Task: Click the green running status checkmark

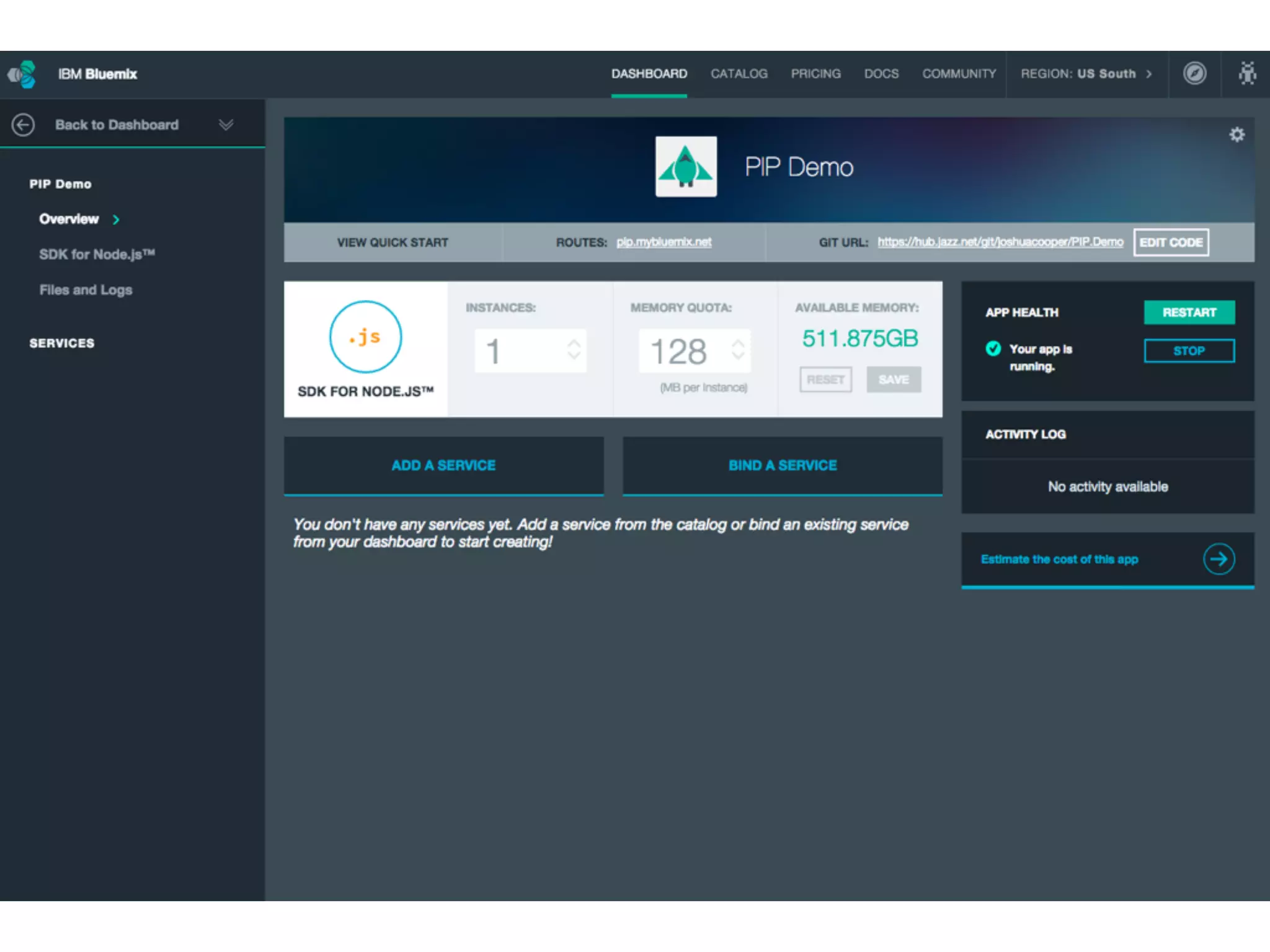Action: [x=993, y=349]
